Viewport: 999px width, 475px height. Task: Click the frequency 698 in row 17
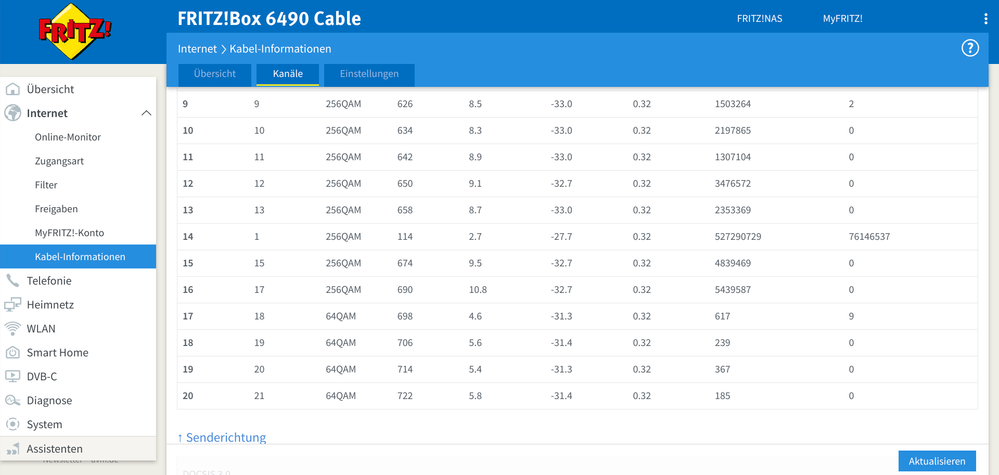[405, 316]
